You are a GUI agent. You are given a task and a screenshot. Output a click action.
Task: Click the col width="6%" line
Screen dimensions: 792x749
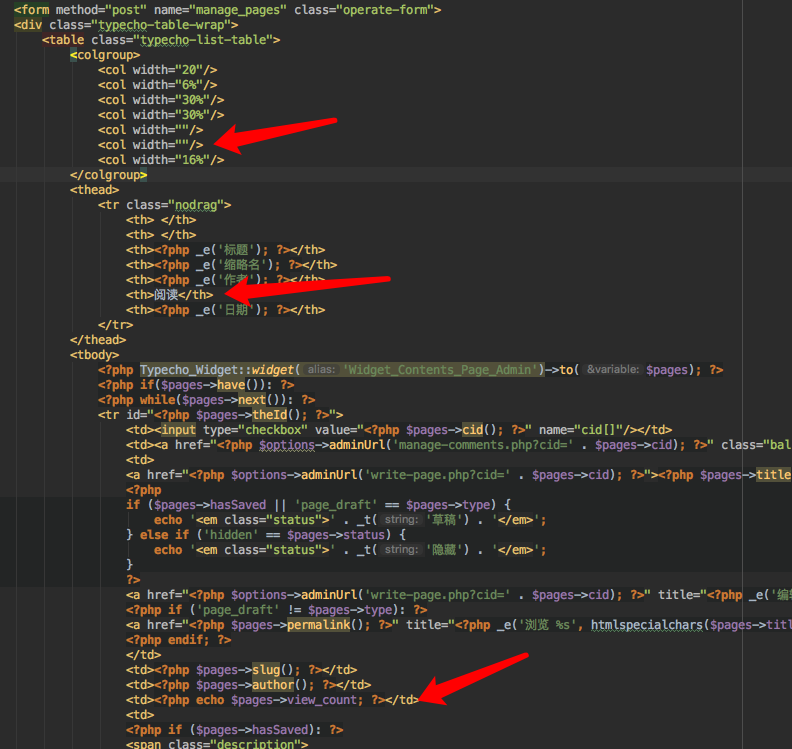(x=157, y=85)
